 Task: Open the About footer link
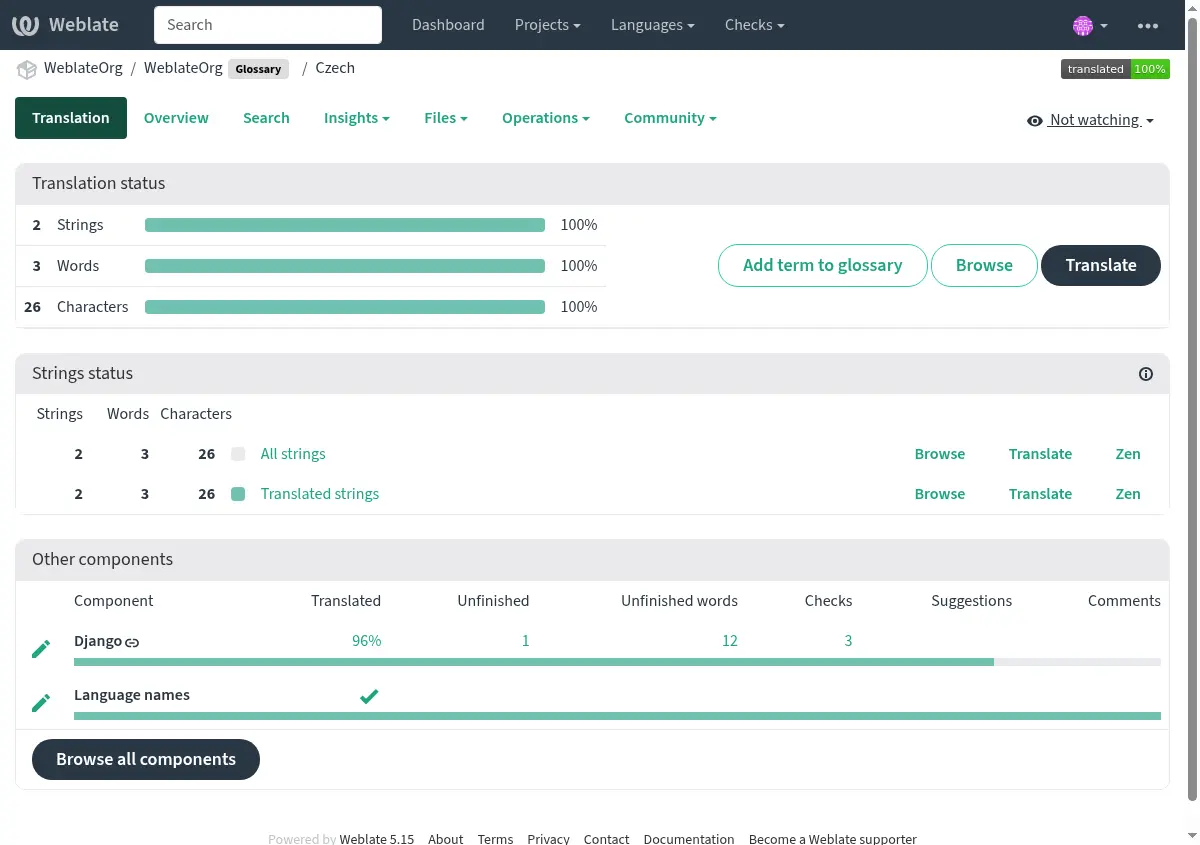[446, 839]
